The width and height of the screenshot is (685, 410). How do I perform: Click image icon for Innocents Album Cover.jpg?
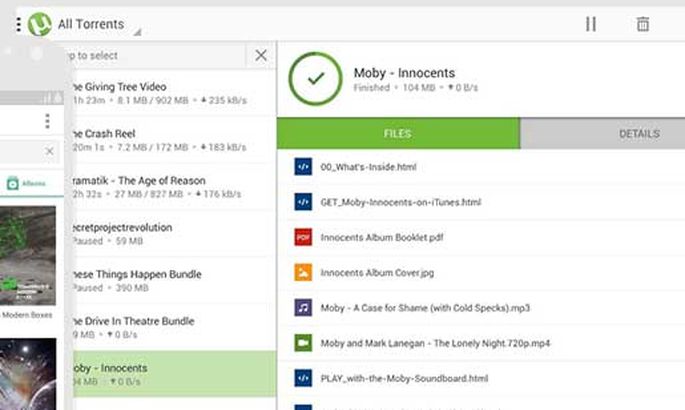pos(303,272)
